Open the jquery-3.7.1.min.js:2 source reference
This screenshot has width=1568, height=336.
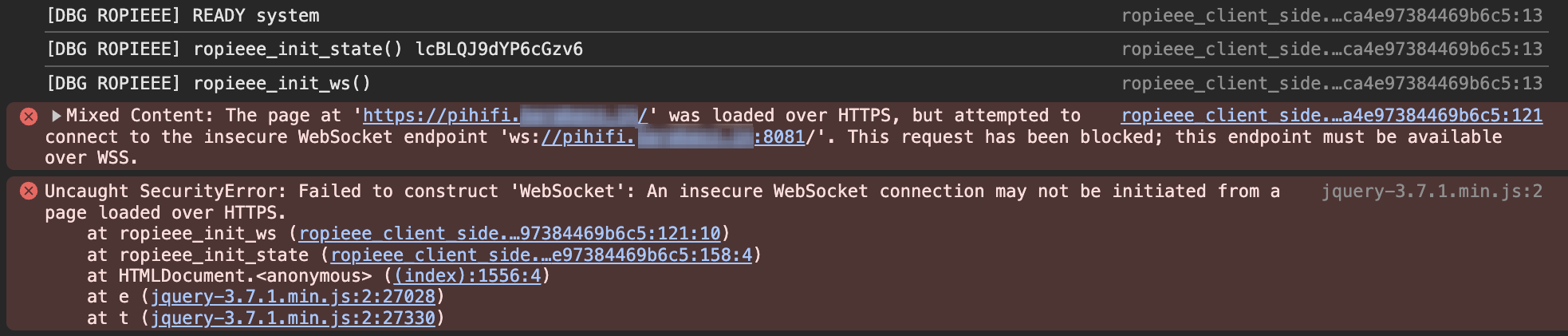(x=1432, y=192)
